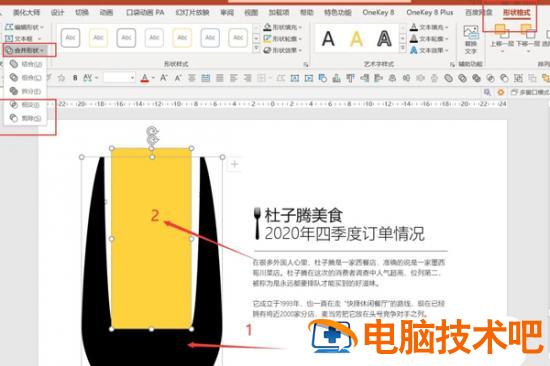This screenshot has height=366, width=550.
Task: Click the fork icon beside title
Action: click(257, 223)
